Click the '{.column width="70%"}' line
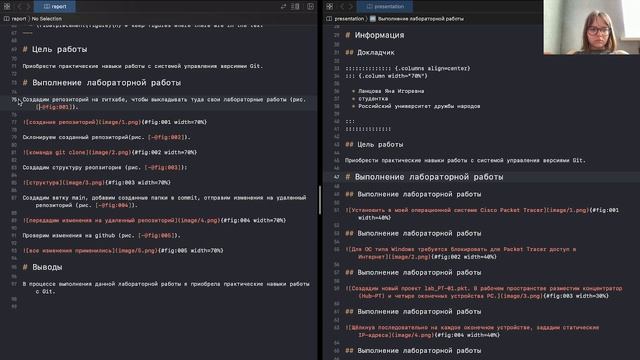Screen dimensions: 640x360 (x=386, y=76)
